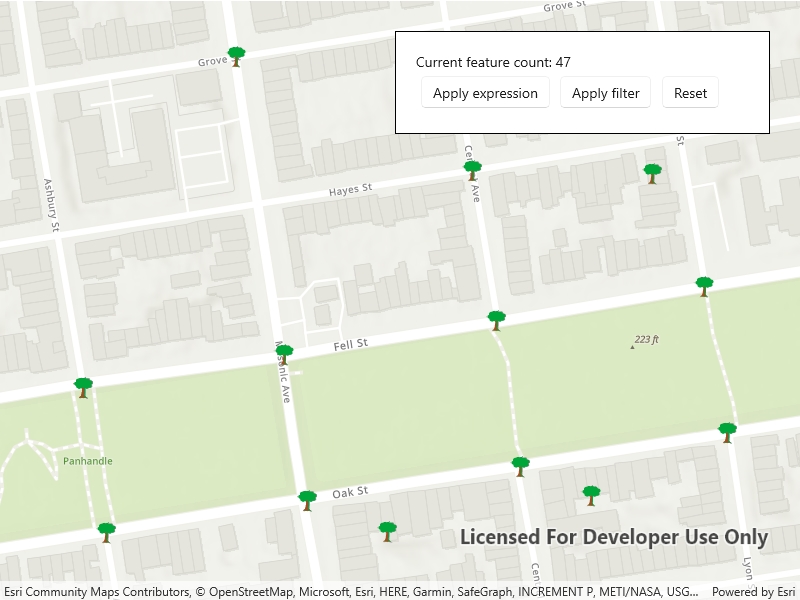
Task: Select tree icon at Fell St and Lyon St
Action: click(704, 286)
